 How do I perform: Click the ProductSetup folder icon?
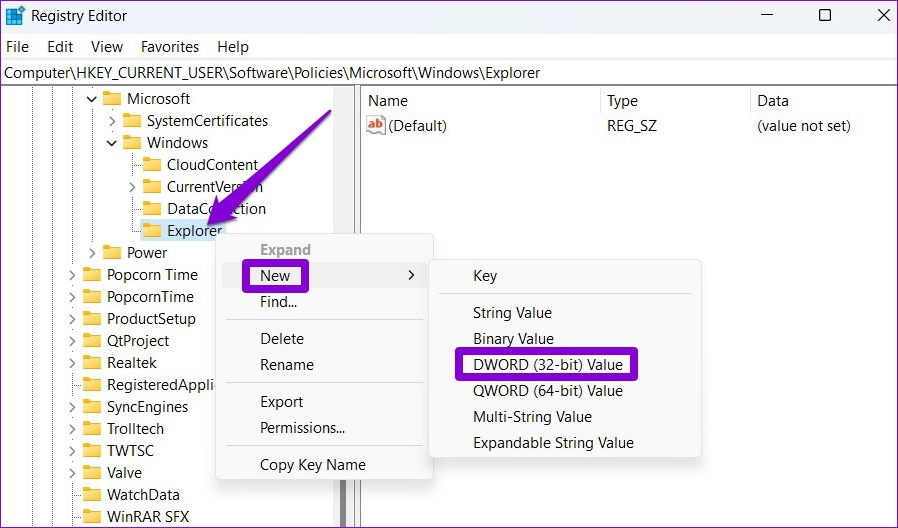tap(92, 318)
